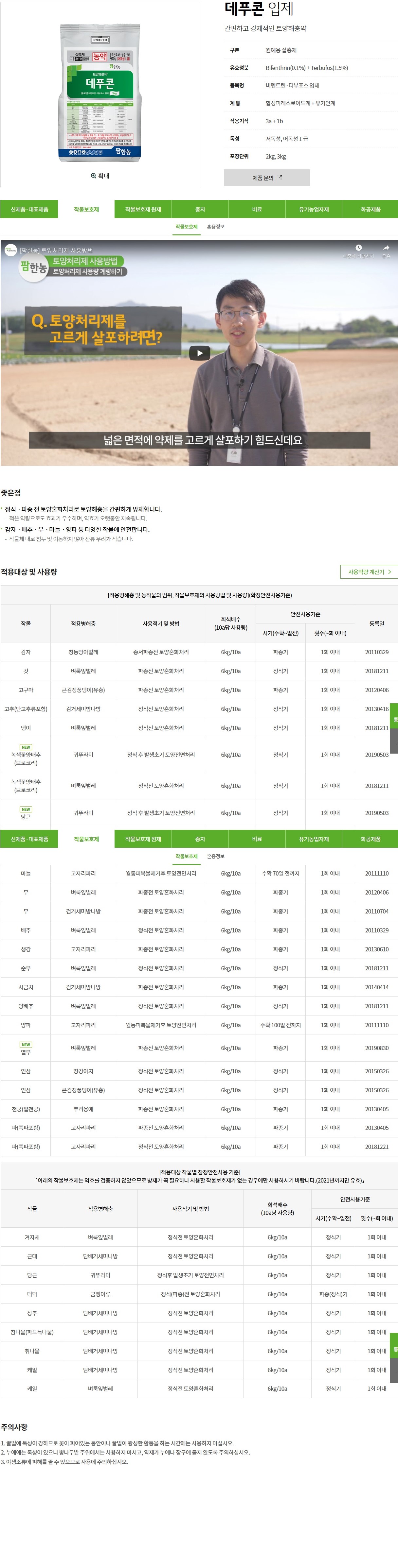Select 화공제품 in the bar above the 마늘 row
Viewport: 398px width, 1568px height.
coord(370,839)
